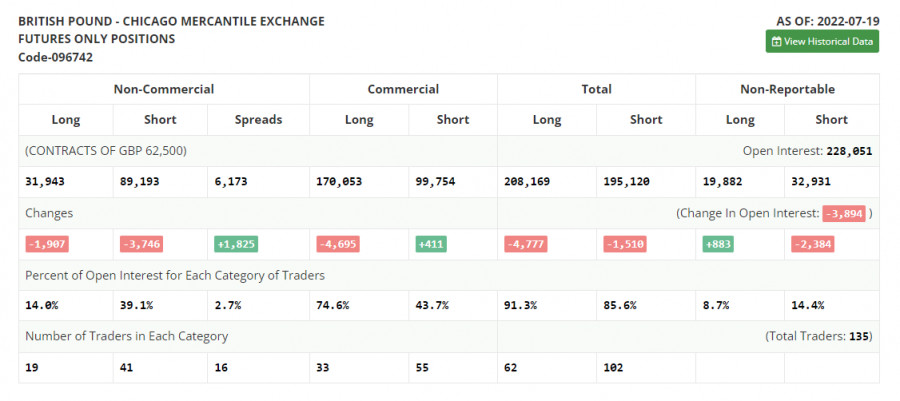Select the red -1,907 change badge

46,244
